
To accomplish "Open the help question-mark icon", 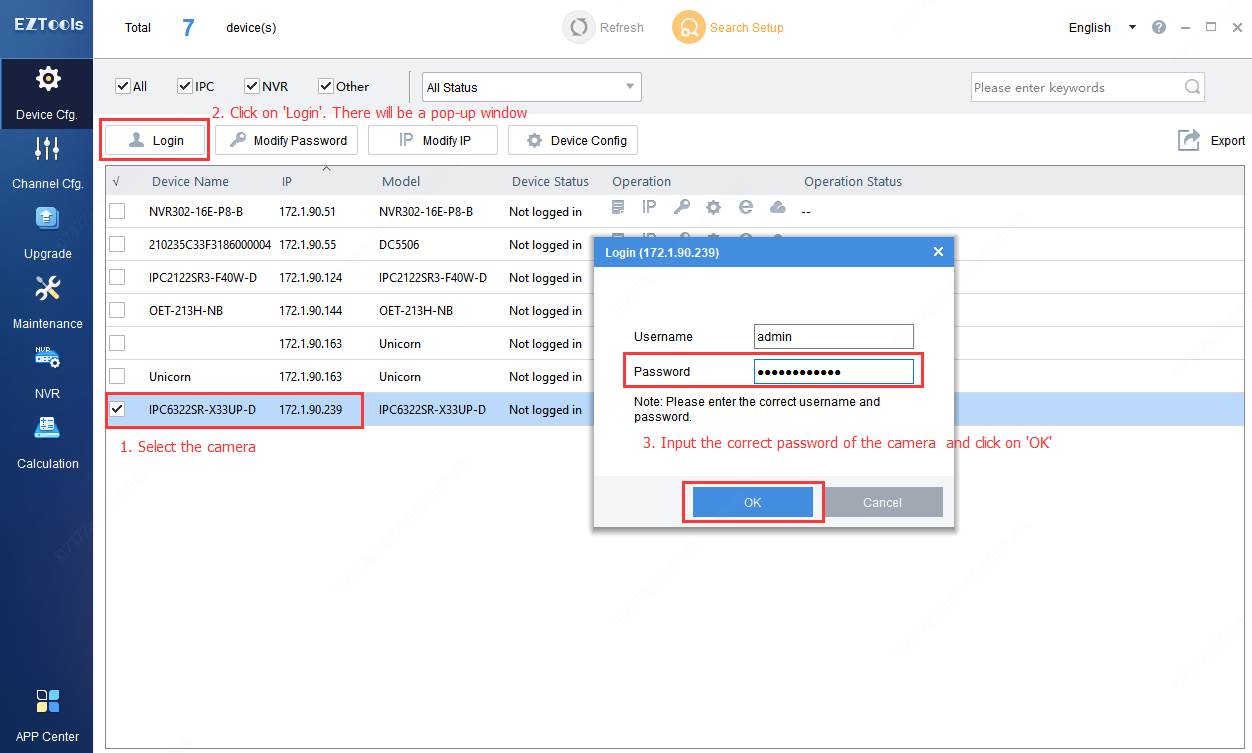I will click(1158, 28).
